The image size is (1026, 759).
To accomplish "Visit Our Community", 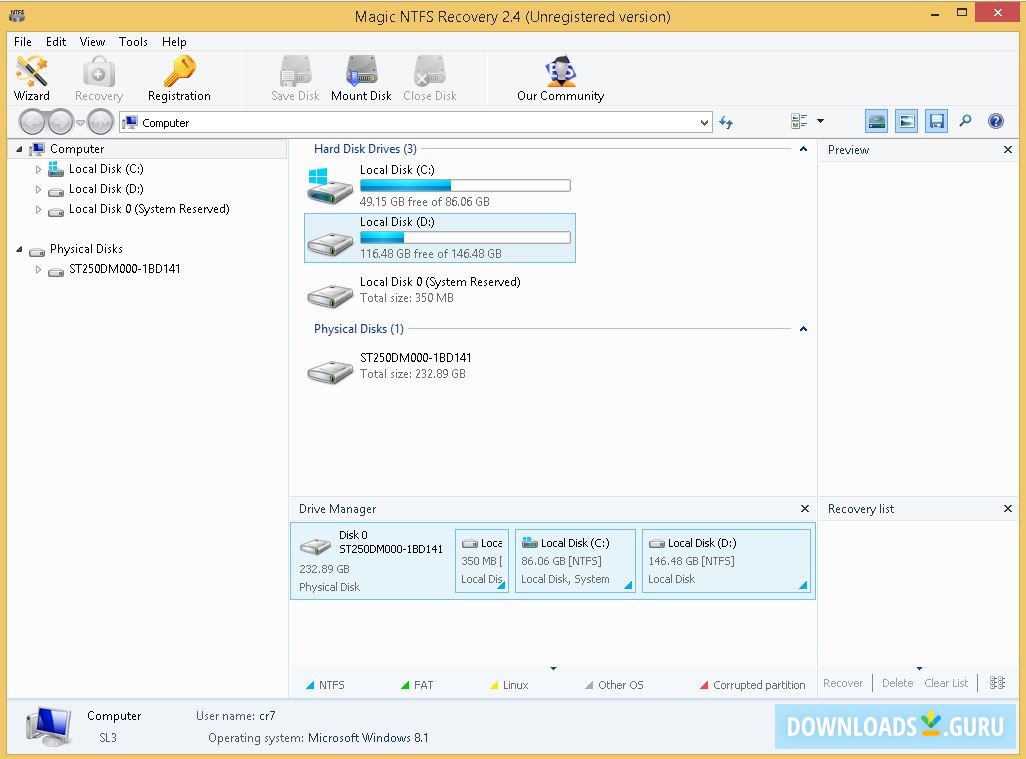I will [560, 78].
